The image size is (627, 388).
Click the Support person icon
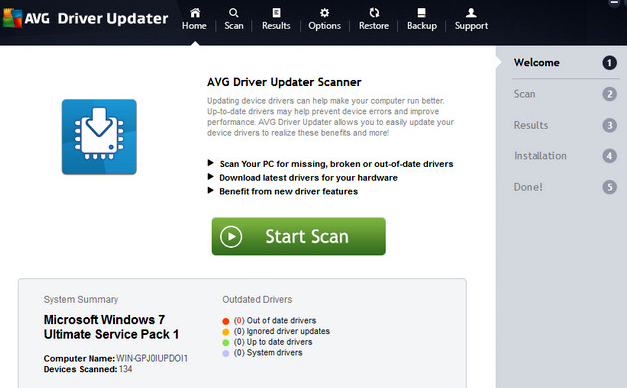tap(471, 13)
